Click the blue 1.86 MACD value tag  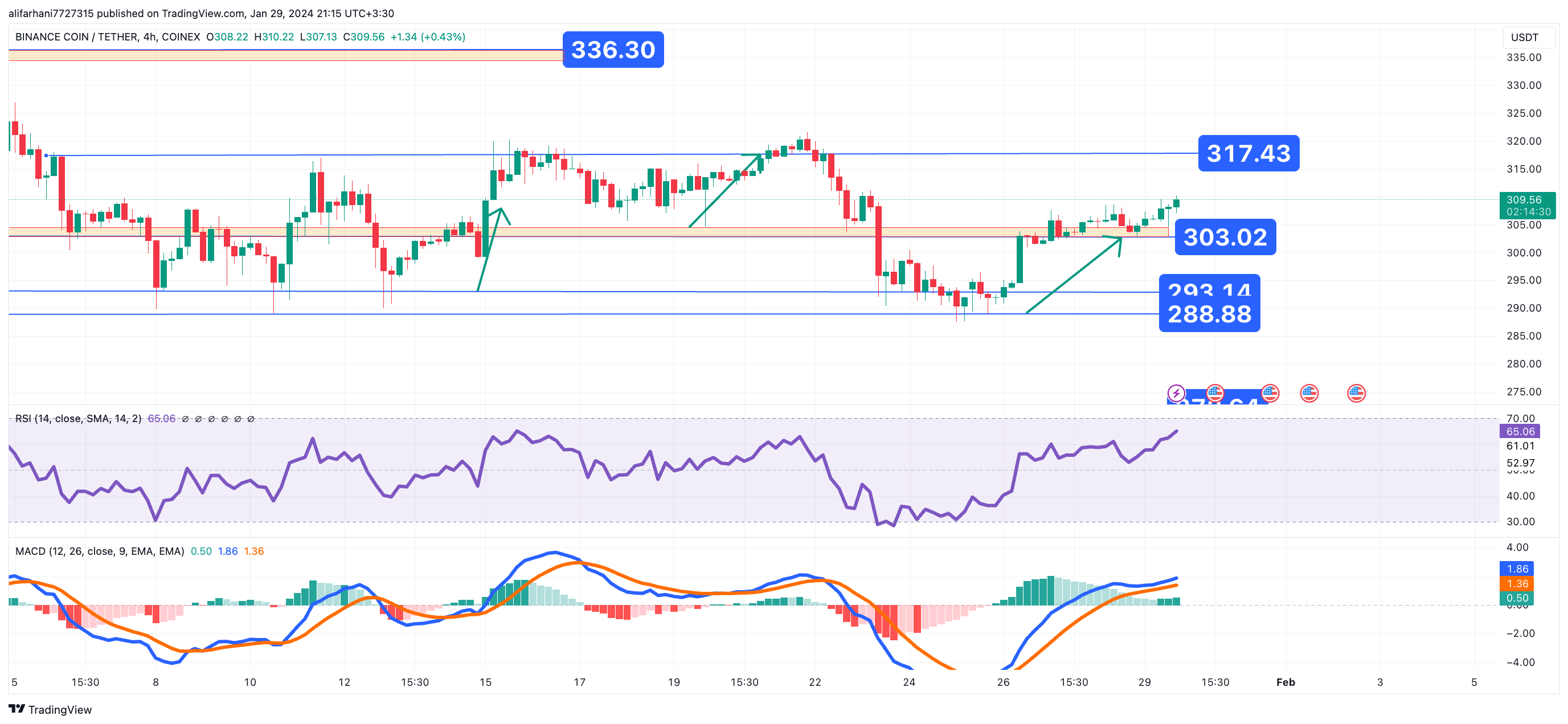[1517, 568]
